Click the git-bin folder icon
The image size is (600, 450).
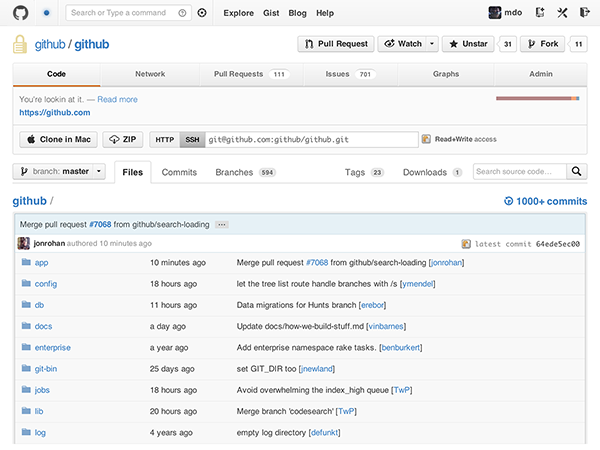click(x=26, y=368)
